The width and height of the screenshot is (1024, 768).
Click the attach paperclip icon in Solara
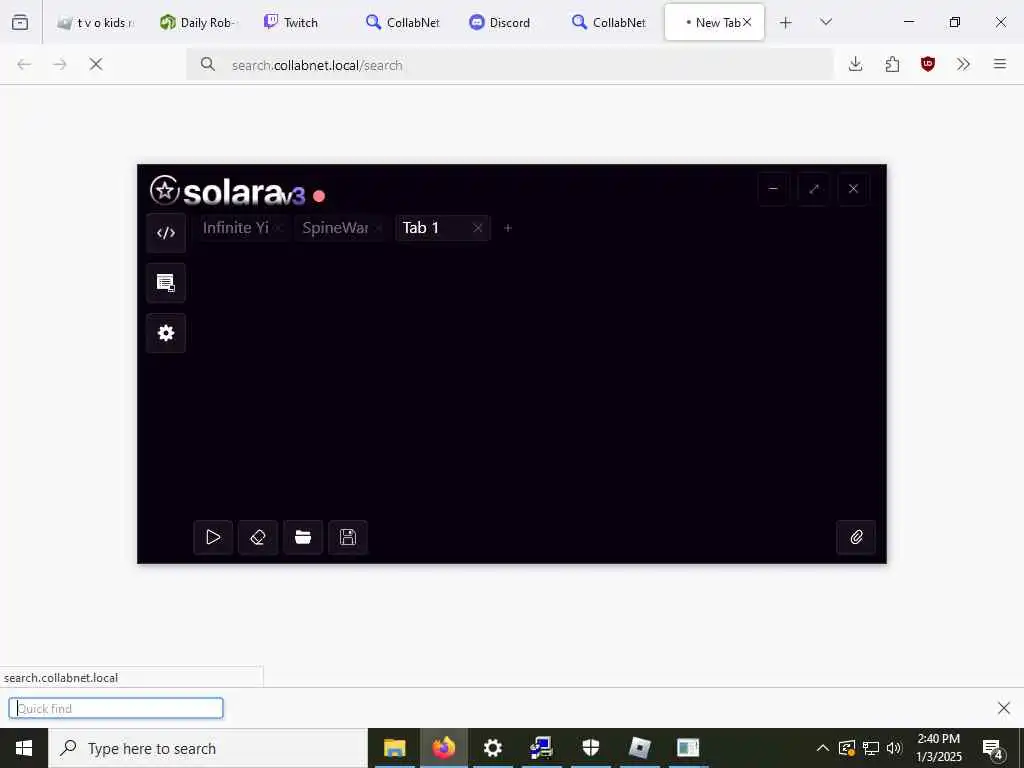click(856, 537)
